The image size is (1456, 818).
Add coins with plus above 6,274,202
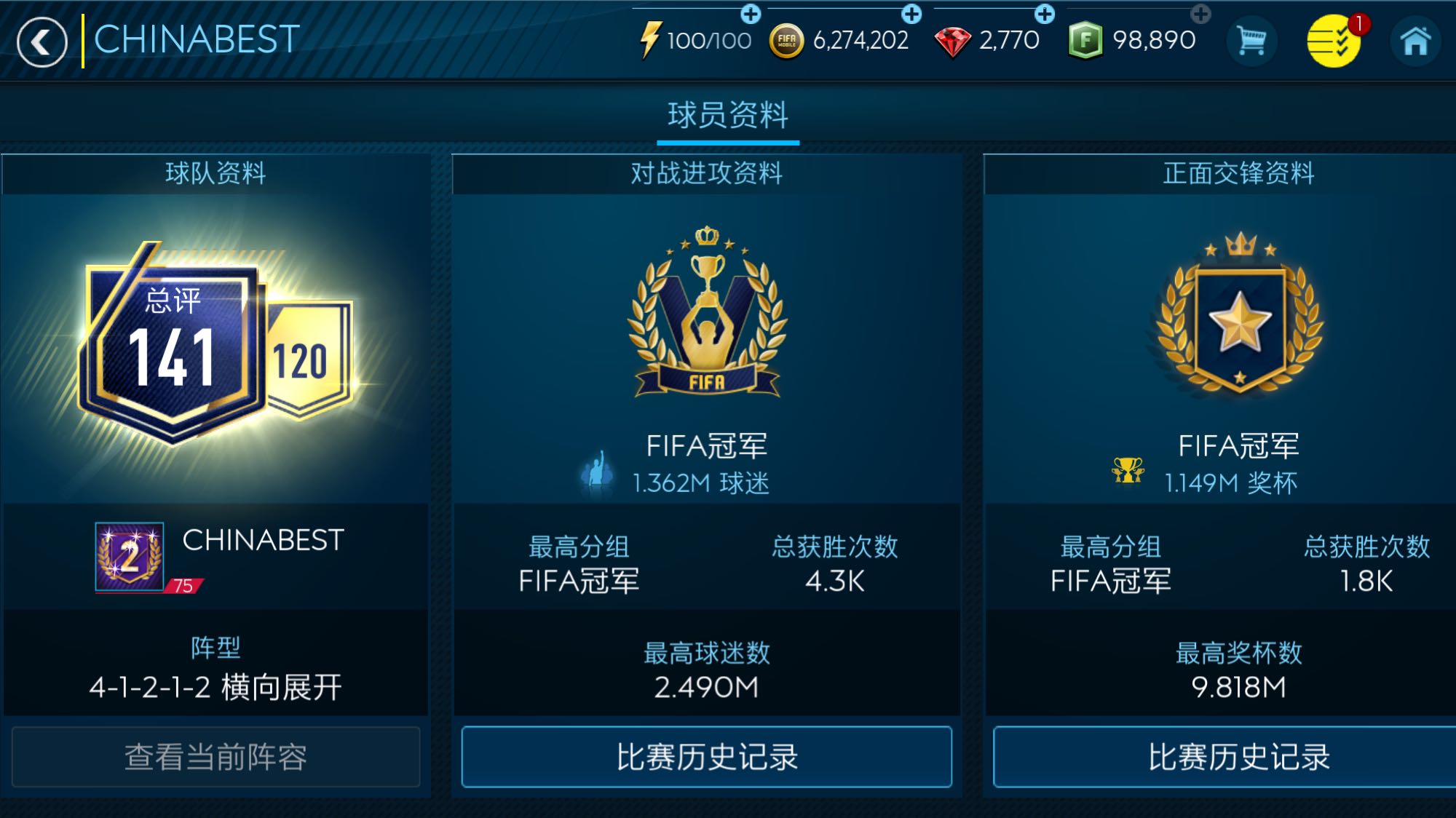(x=911, y=13)
